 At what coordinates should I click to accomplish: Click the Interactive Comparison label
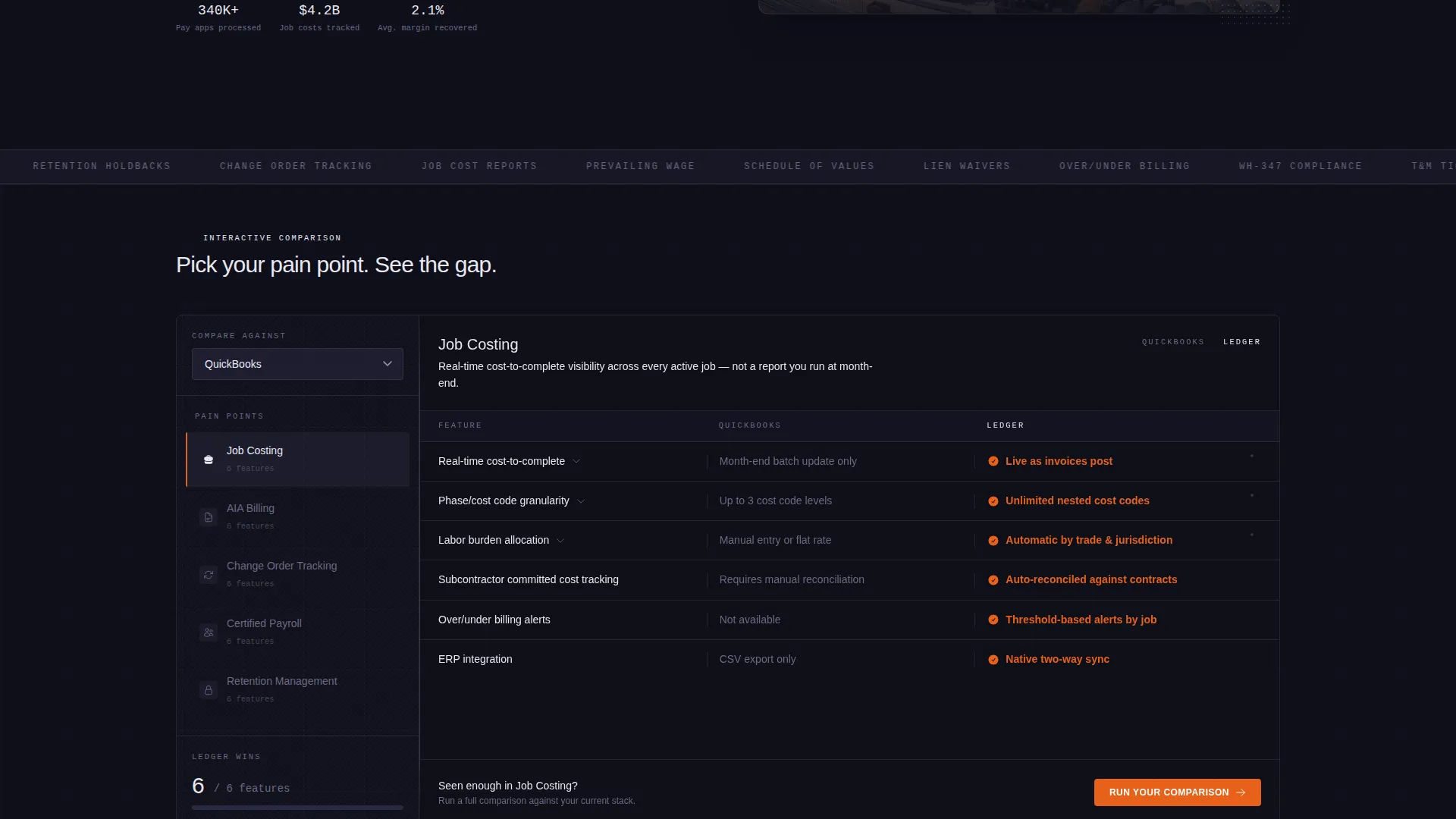click(272, 238)
